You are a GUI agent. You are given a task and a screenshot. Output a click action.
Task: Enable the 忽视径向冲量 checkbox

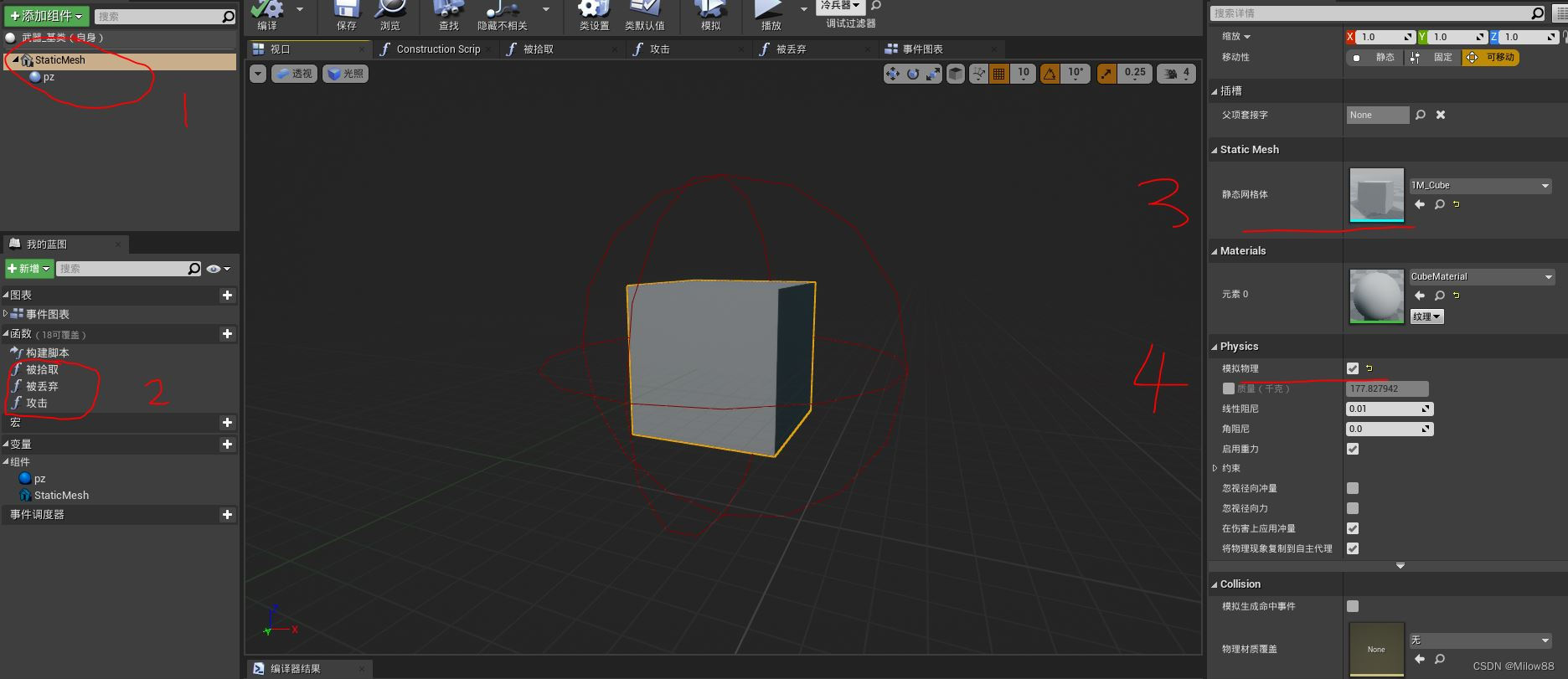point(1352,488)
